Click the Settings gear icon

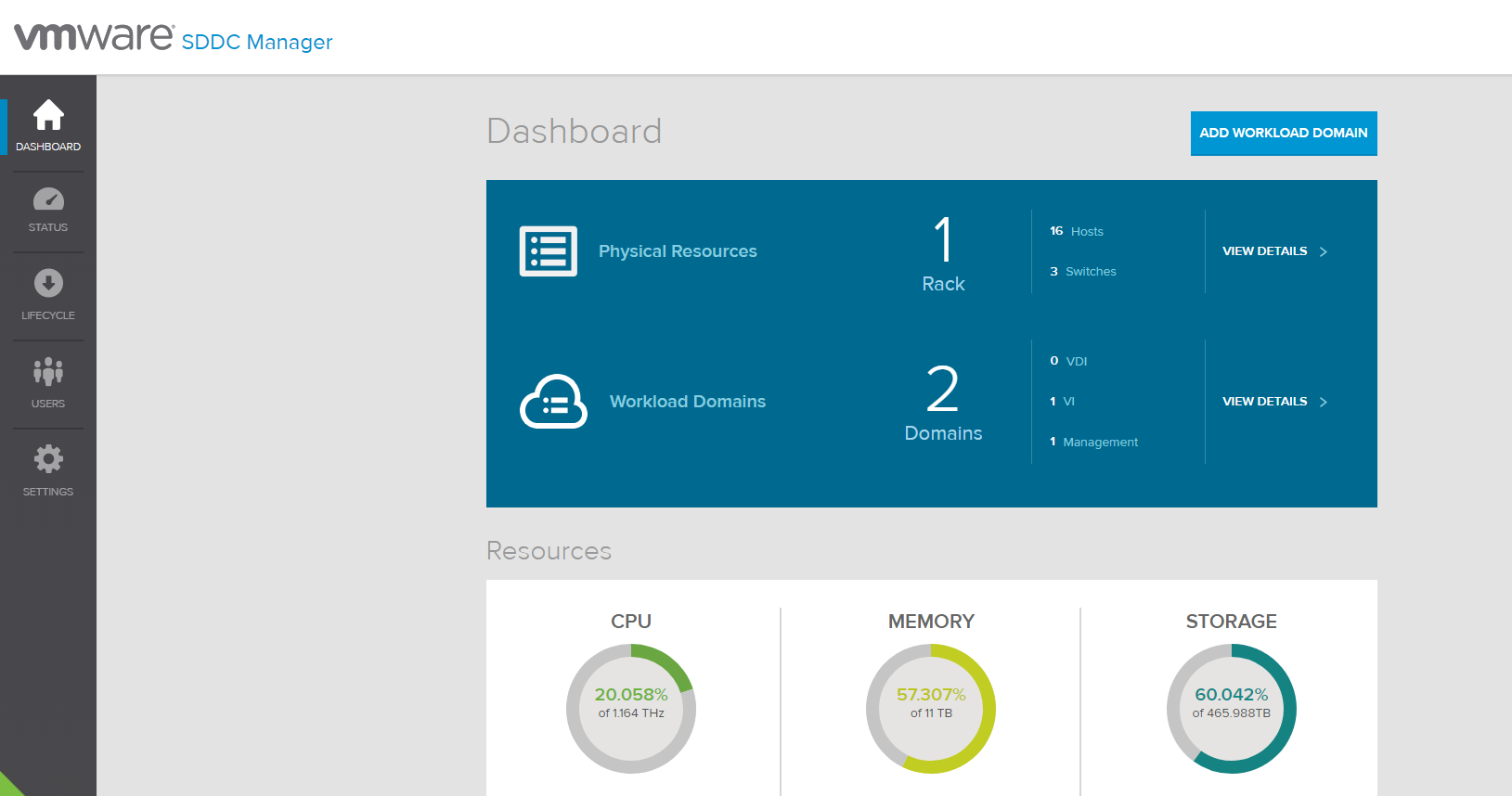pos(48,458)
